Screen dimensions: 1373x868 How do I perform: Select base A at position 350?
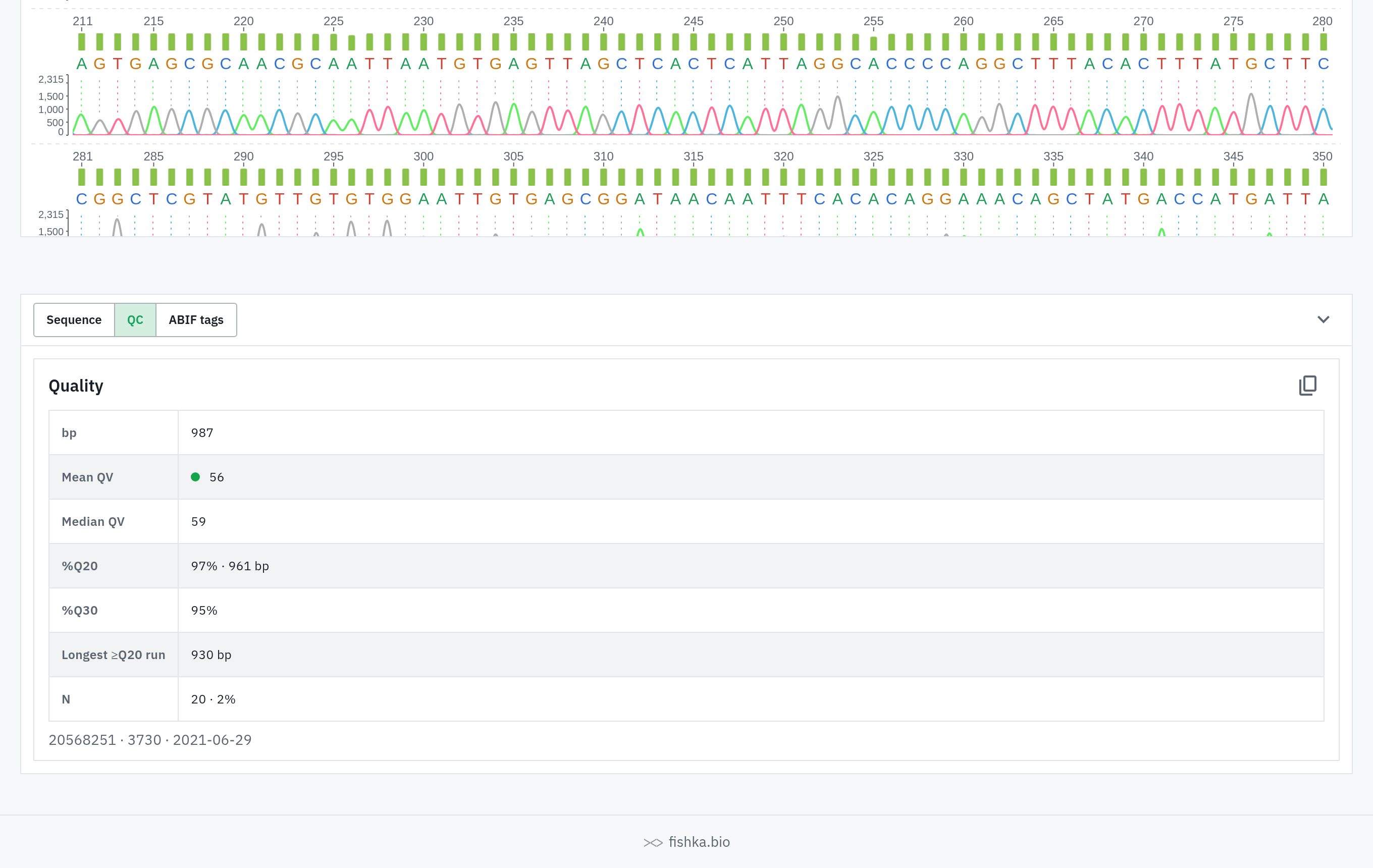1324,199
